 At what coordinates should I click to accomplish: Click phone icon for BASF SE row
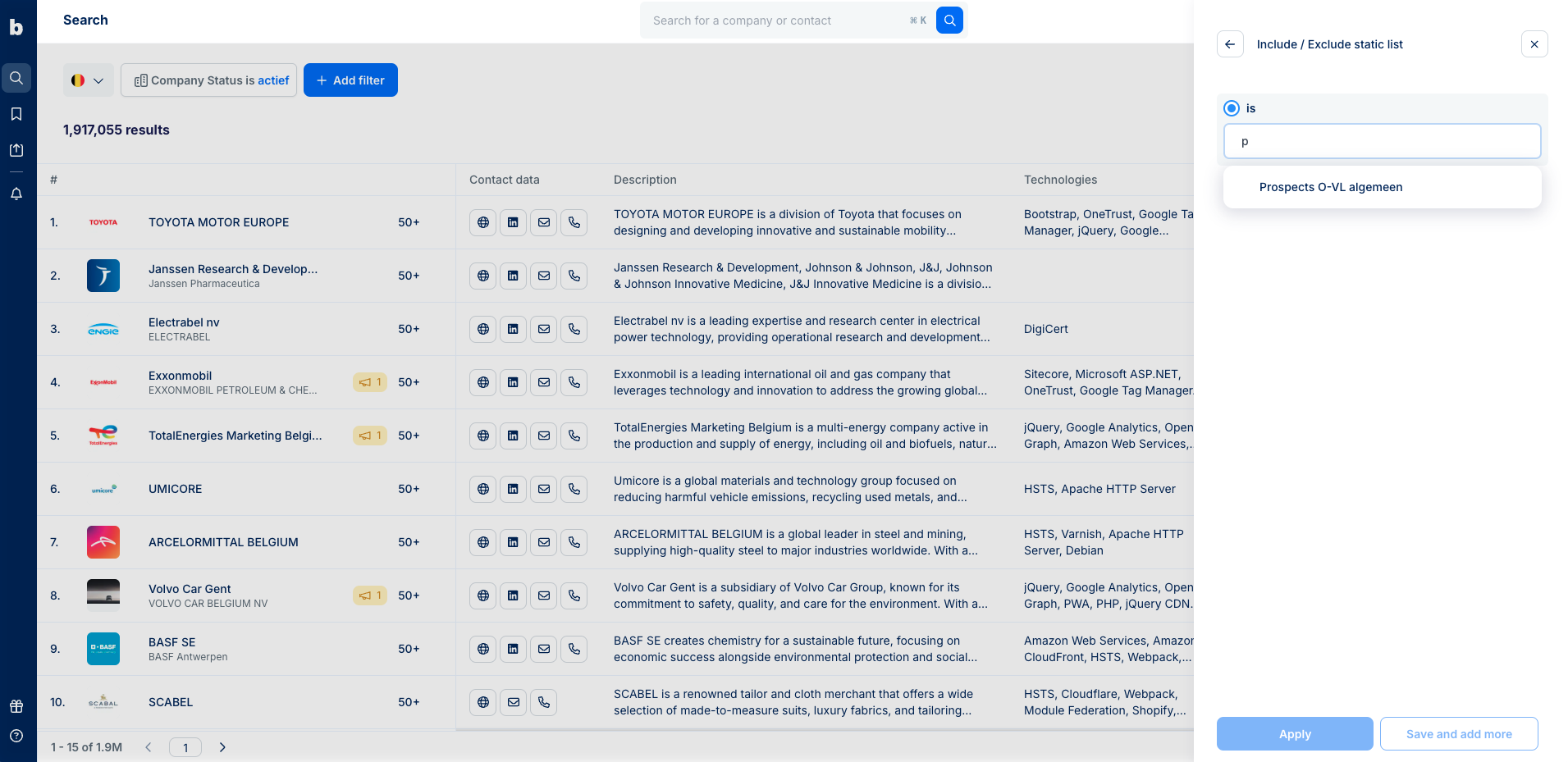pos(574,649)
